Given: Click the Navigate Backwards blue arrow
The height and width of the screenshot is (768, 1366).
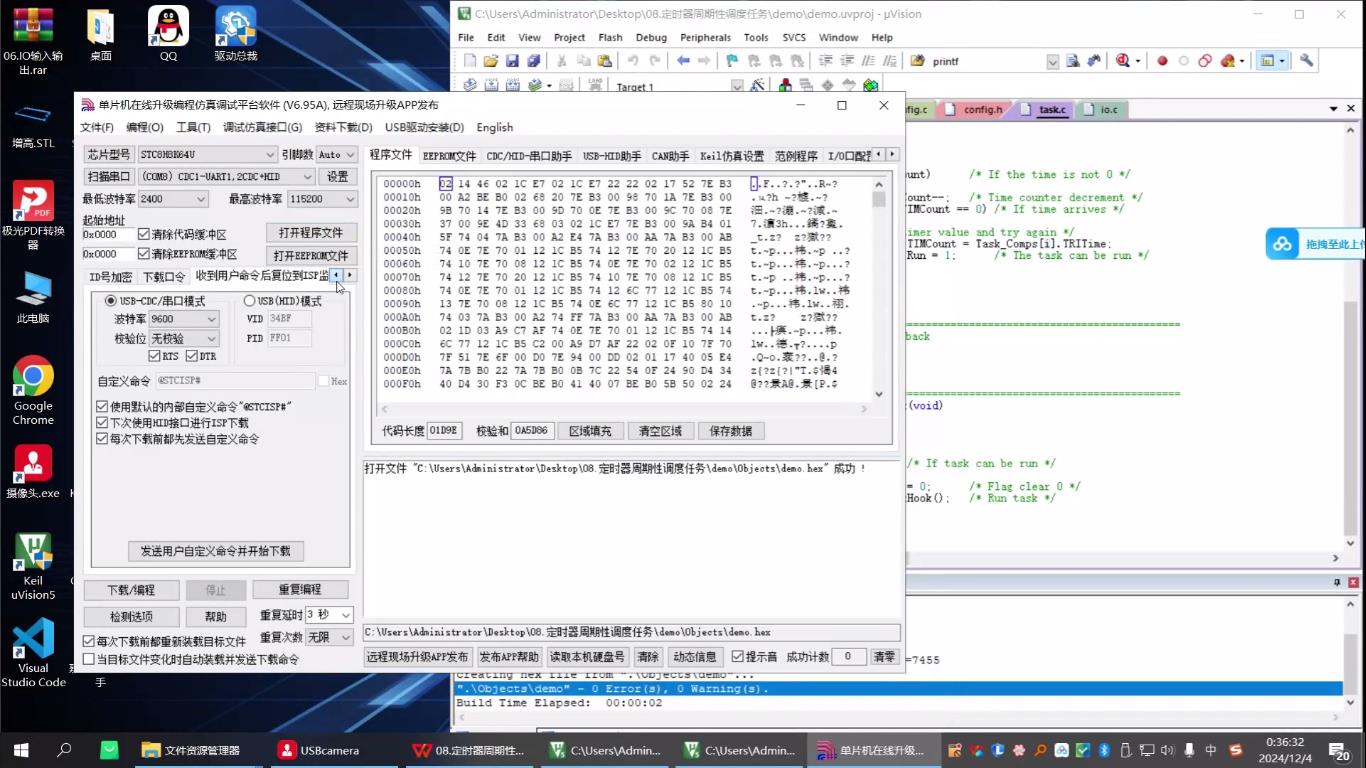Looking at the screenshot, I should pos(683,61).
